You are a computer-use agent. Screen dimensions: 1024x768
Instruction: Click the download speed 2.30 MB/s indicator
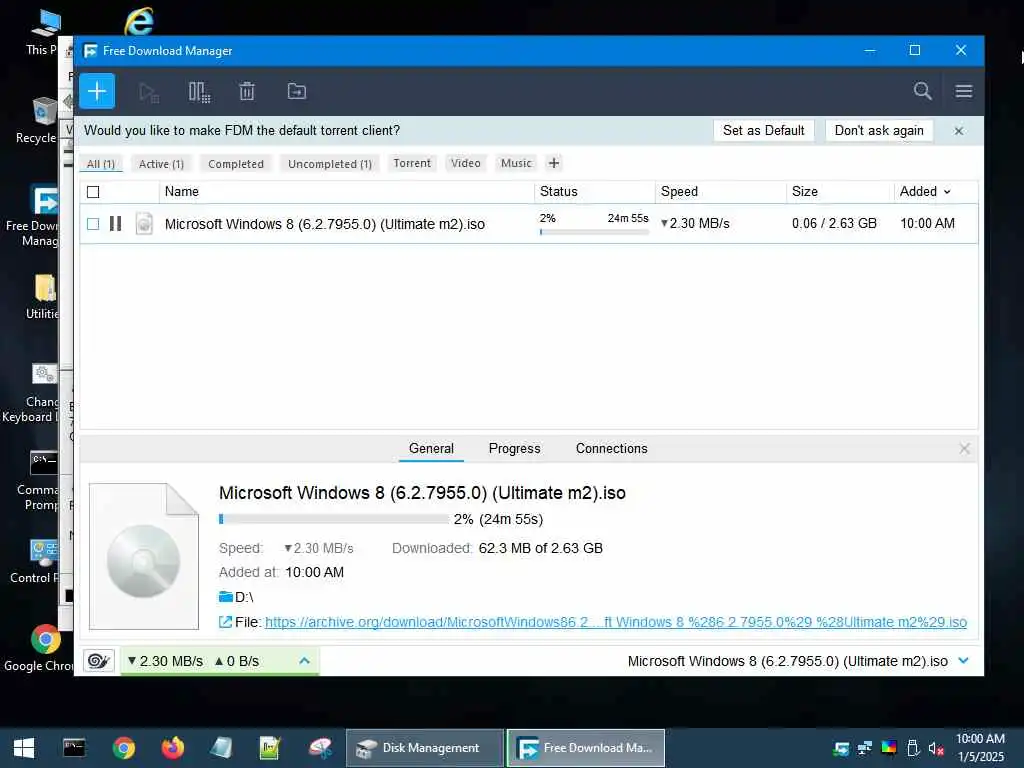(165, 661)
